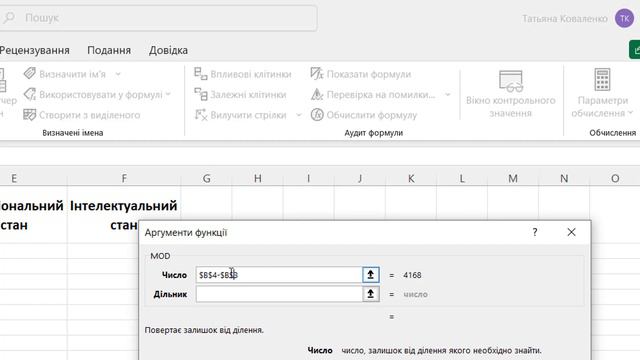Image resolution: width=640 pixels, height=360 pixels.
Task: Select column O header
Action: (x=615, y=178)
